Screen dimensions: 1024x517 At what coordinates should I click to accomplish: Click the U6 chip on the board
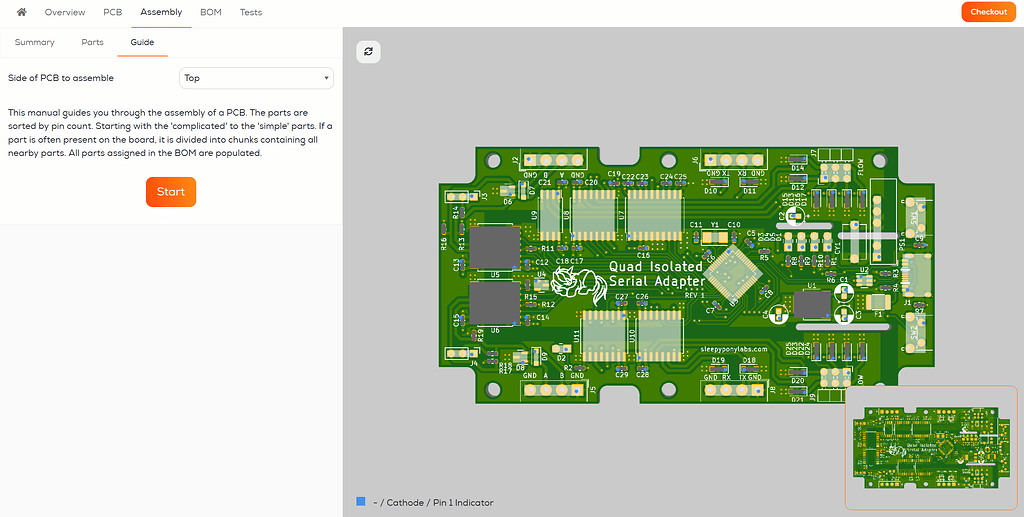[494, 303]
